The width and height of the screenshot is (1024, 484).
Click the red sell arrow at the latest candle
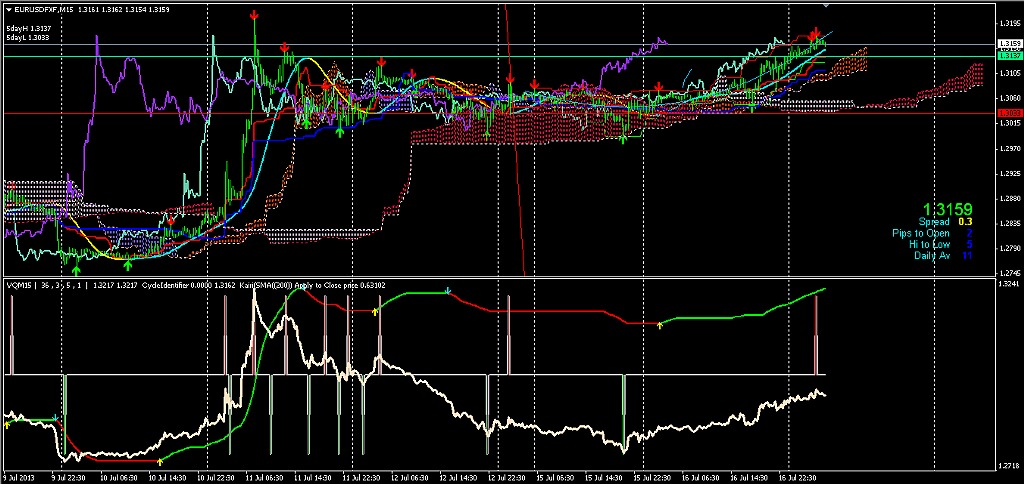[817, 33]
